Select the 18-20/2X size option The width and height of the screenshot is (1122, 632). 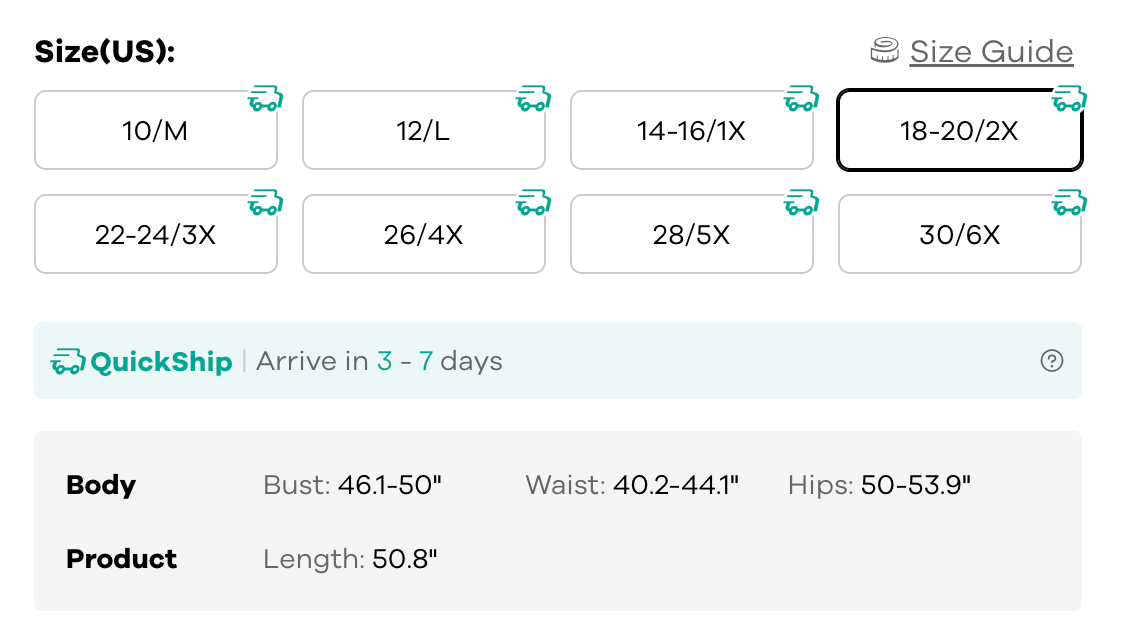point(959,131)
